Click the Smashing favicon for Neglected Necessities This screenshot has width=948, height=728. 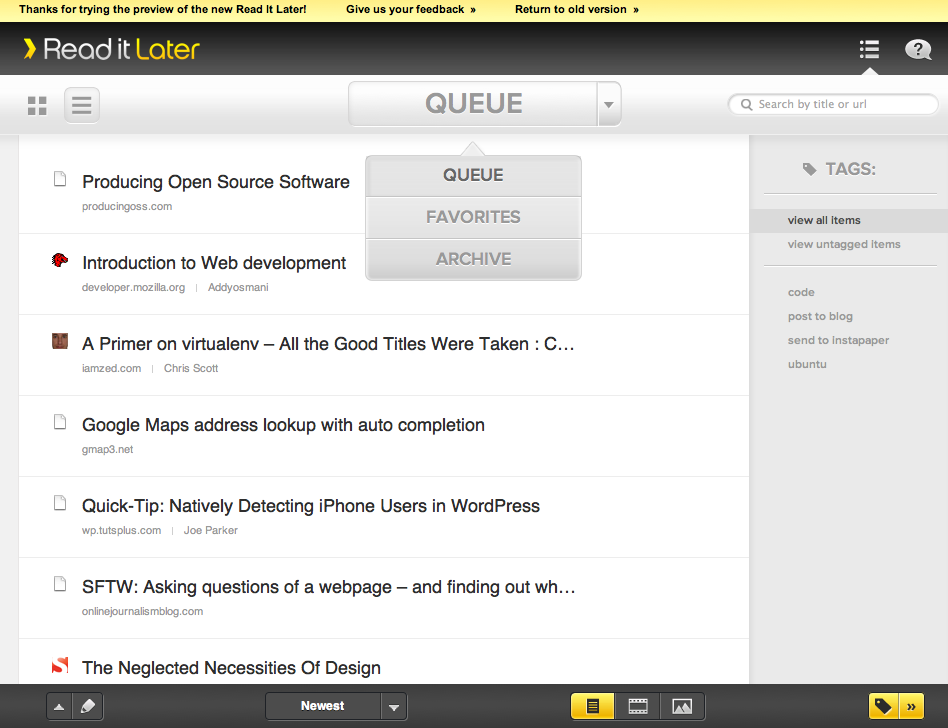[60, 665]
